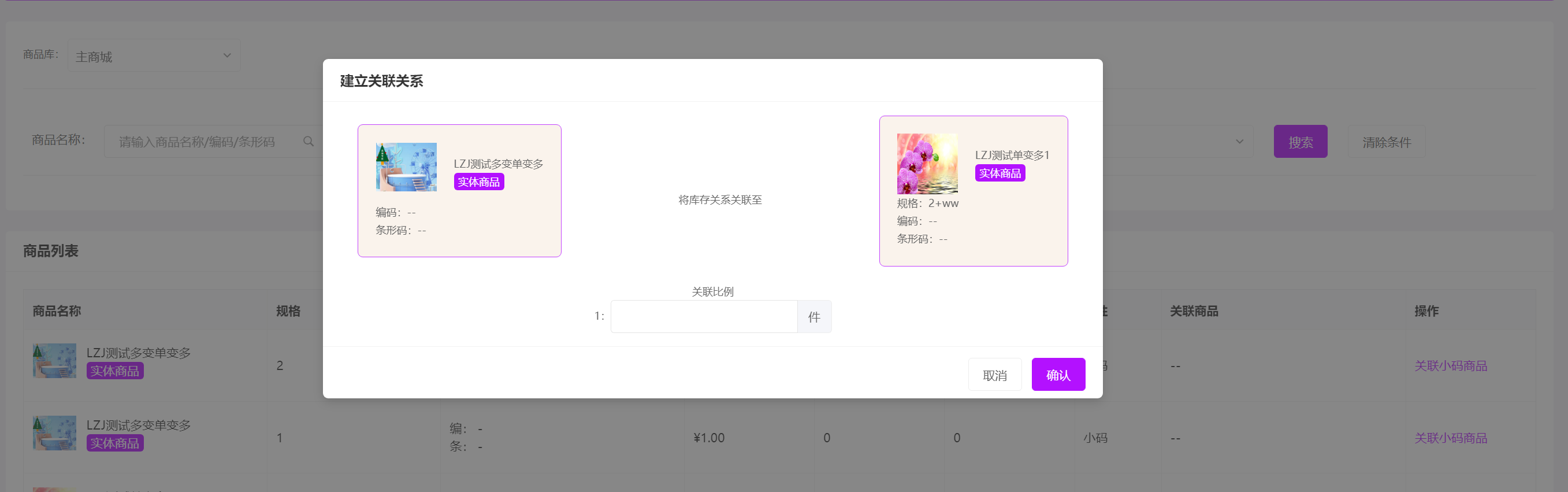Screen dimensions: 1568x492
Task: Click 实体商品 tag under LZJ测试单变多1
Action: 999,173
